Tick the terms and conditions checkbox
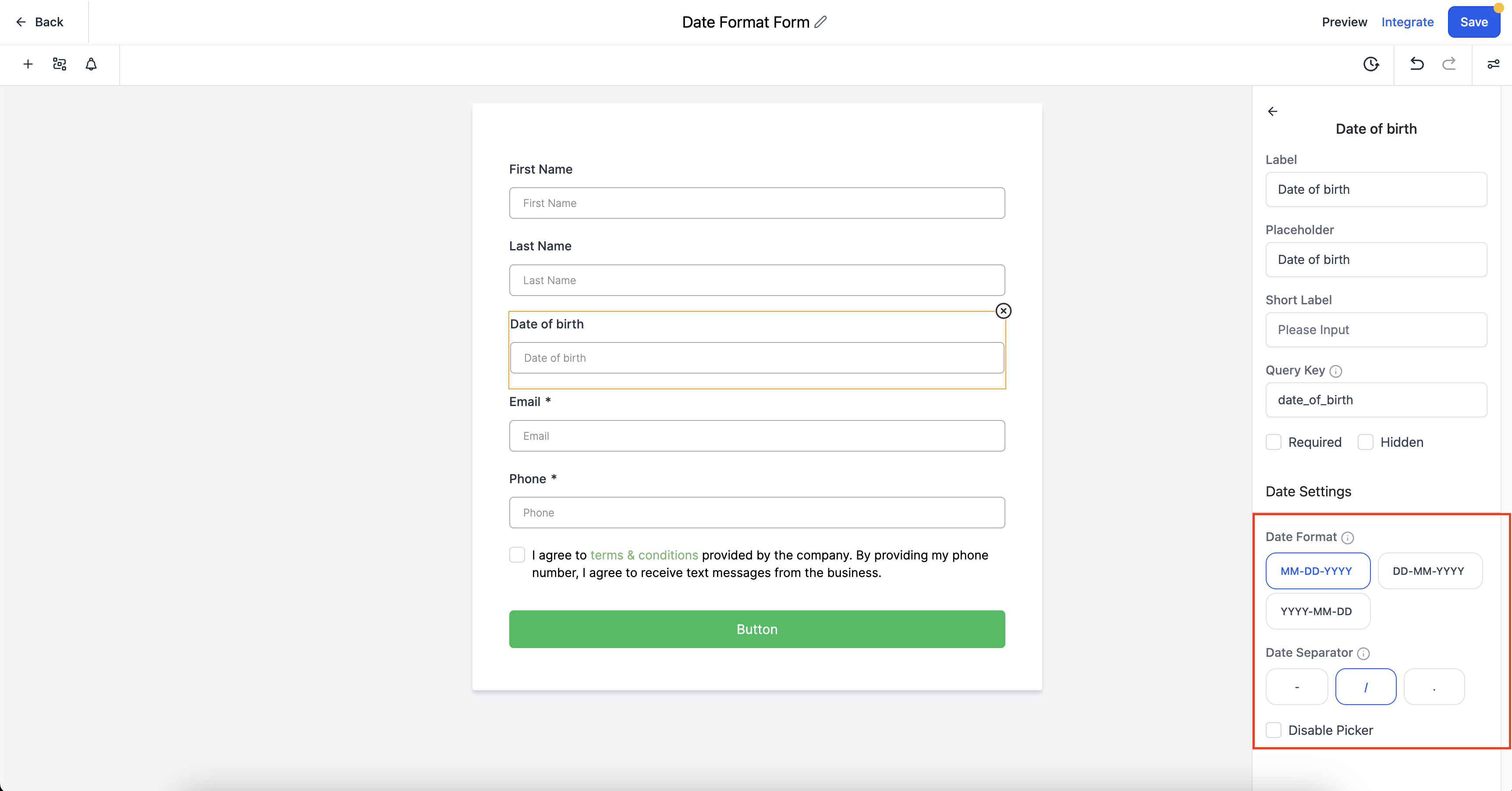 click(517, 555)
